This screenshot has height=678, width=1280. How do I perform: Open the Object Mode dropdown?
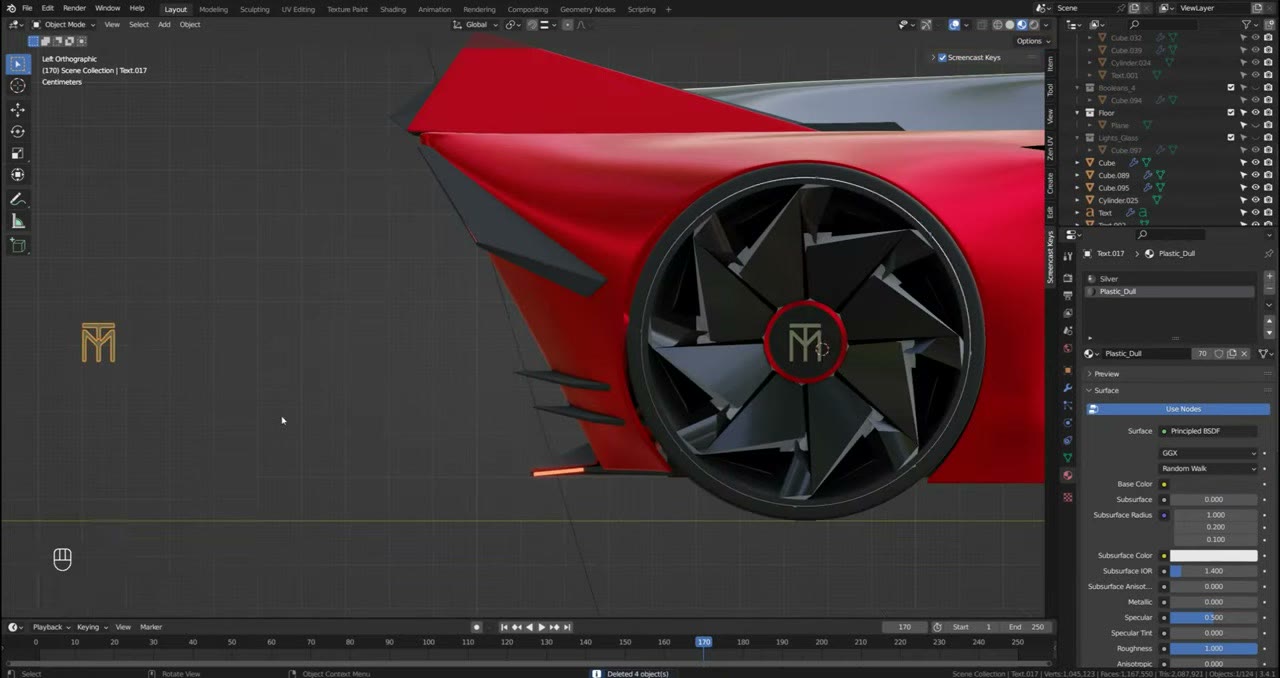coord(64,24)
